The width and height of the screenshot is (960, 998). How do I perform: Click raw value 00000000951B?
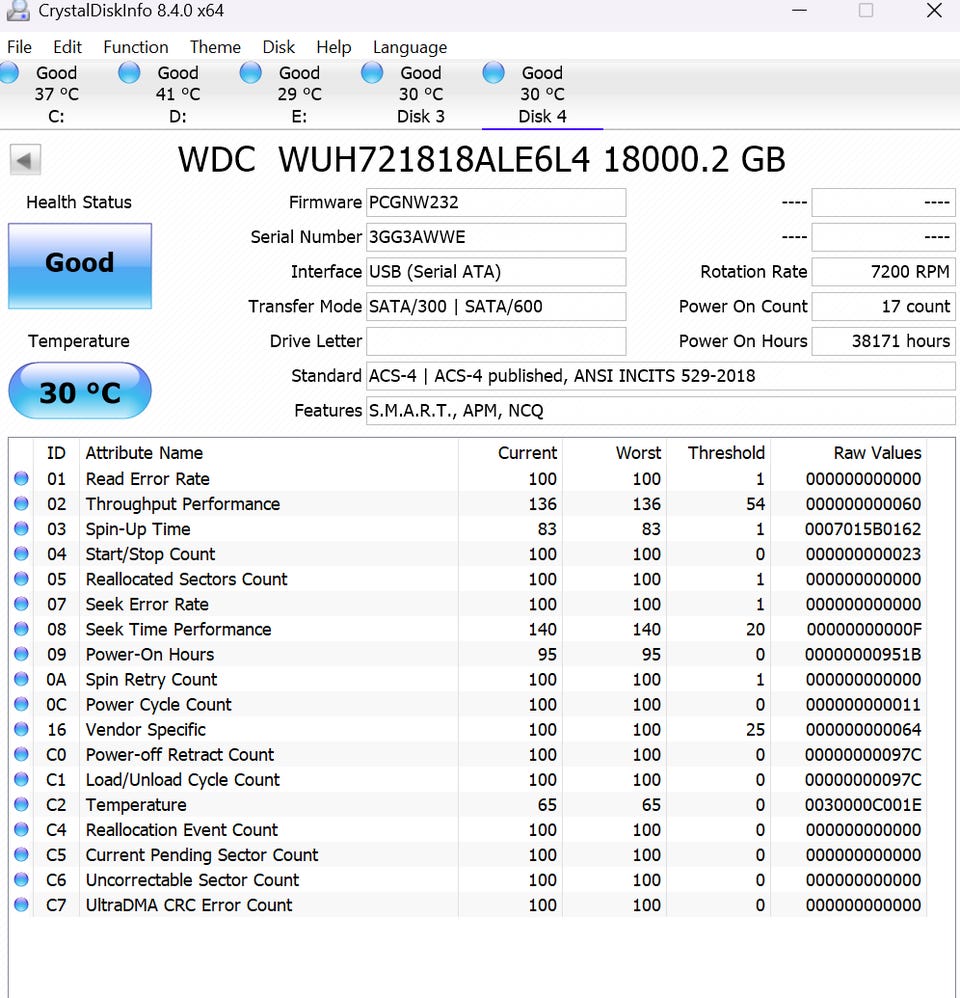pyautogui.click(x=863, y=654)
